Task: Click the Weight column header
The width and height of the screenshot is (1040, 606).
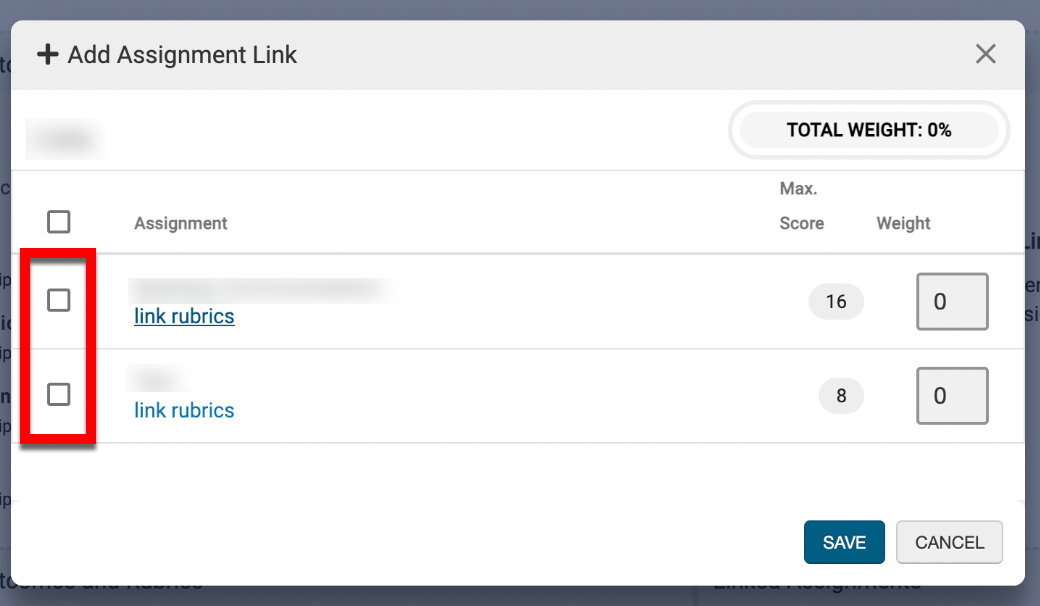Action: (x=903, y=223)
